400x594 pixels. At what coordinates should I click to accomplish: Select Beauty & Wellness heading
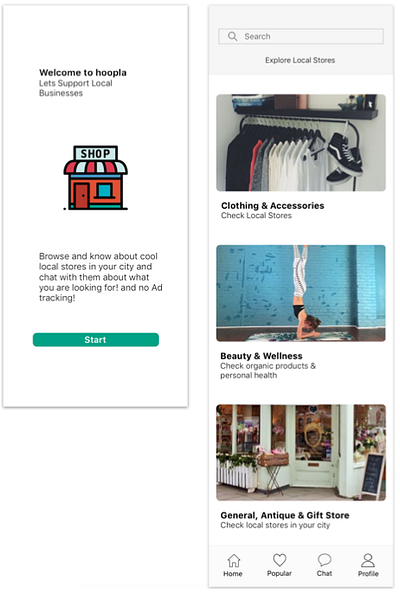pyautogui.click(x=261, y=356)
